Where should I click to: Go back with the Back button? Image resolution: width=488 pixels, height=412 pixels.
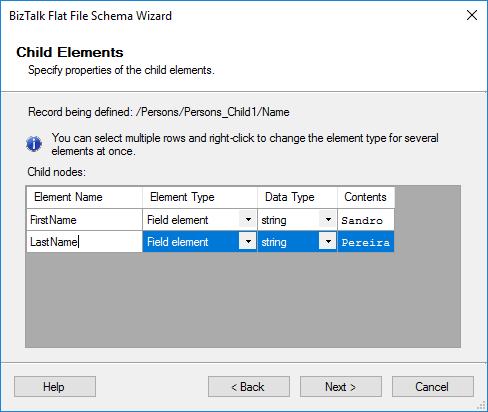[249, 387]
